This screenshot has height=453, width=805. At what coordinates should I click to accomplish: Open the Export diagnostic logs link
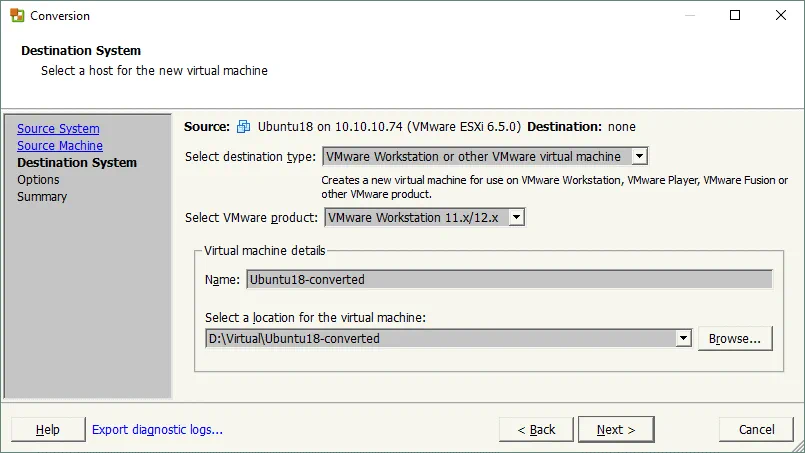(x=157, y=430)
